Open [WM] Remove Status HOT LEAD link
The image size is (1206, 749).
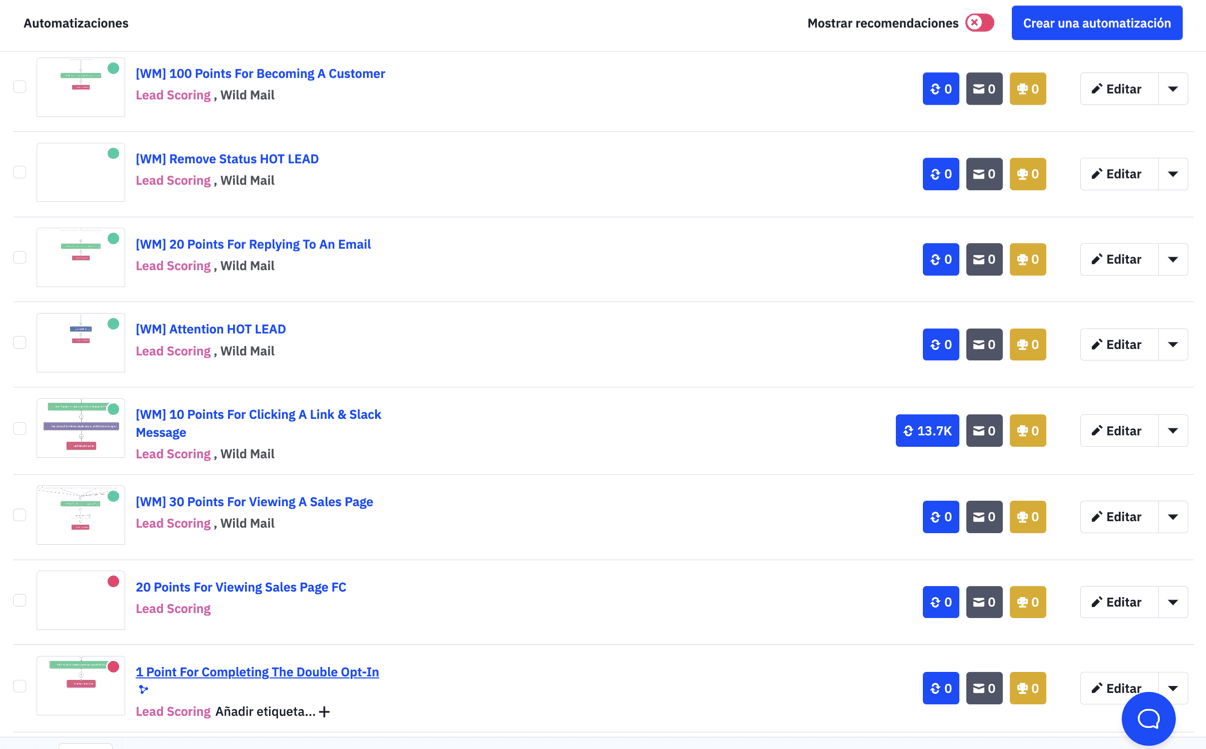click(x=227, y=159)
